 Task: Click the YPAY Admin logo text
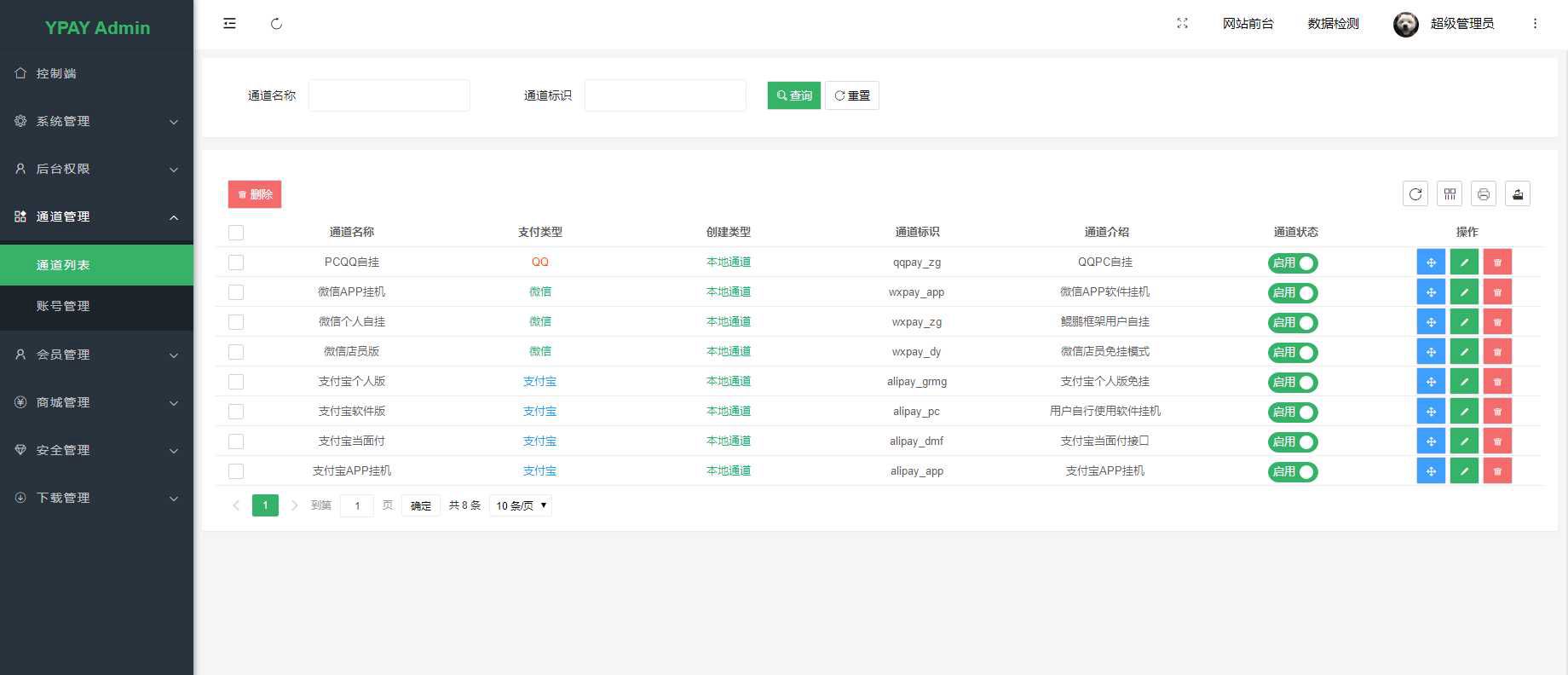point(97,27)
